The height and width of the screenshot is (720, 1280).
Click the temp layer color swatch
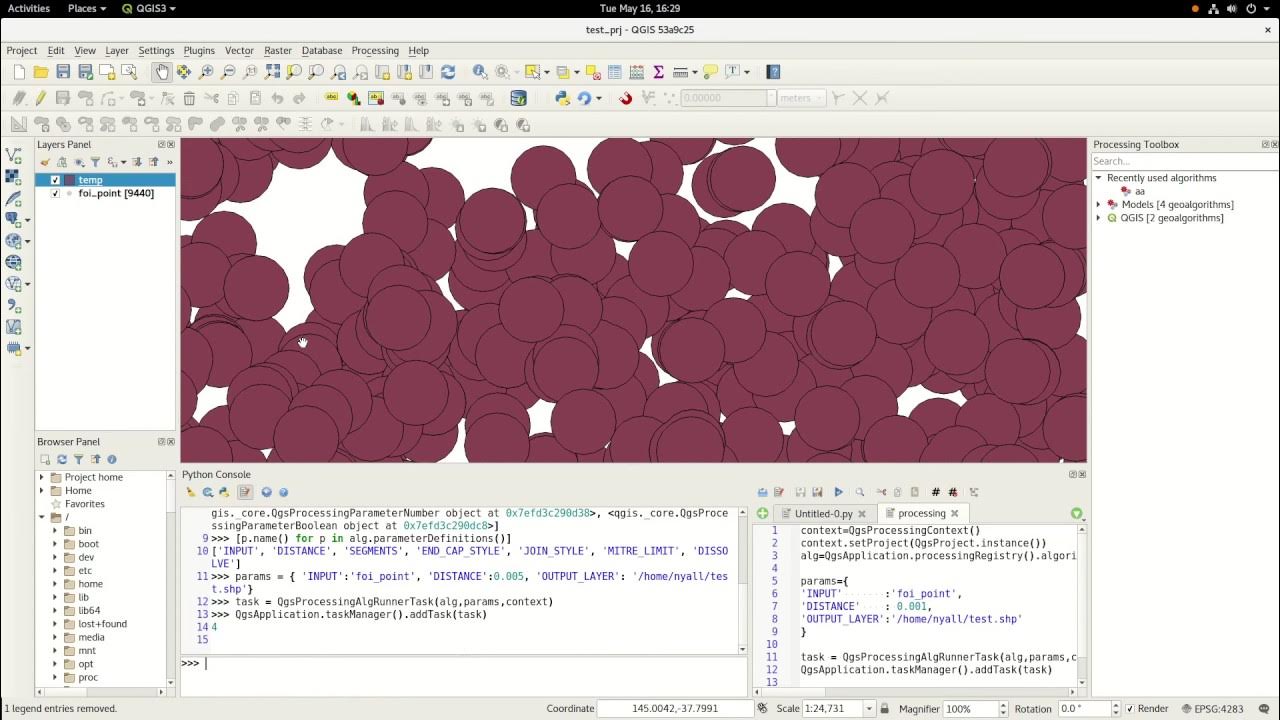[70, 180]
